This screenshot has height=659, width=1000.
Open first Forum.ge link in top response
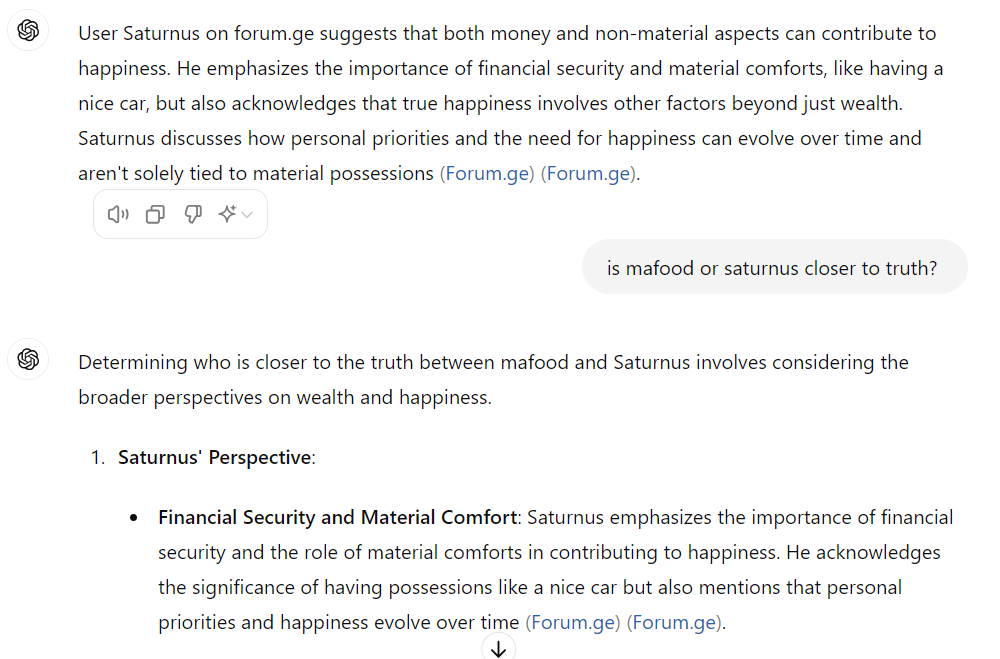[x=487, y=174]
